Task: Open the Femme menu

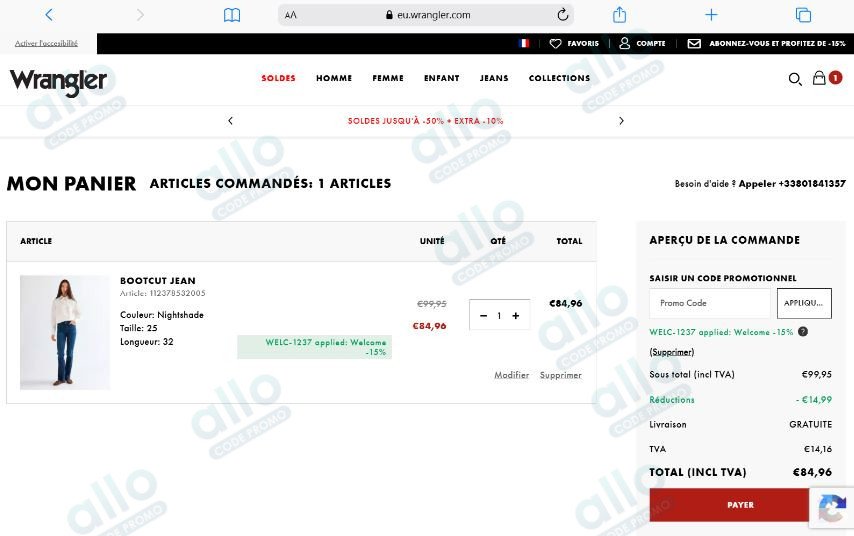Action: click(388, 78)
